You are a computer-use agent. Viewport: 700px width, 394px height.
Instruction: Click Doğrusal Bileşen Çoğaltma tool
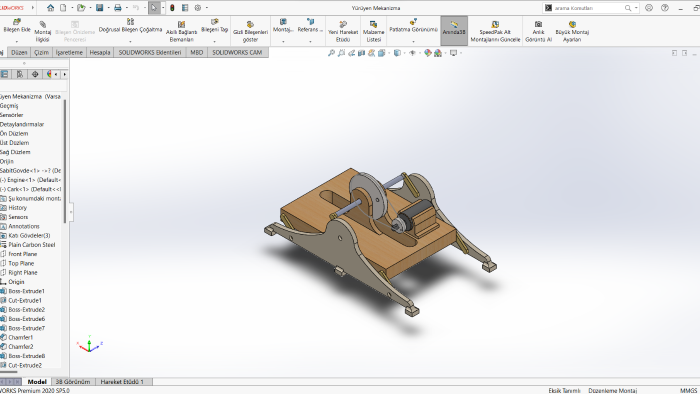(x=130, y=25)
